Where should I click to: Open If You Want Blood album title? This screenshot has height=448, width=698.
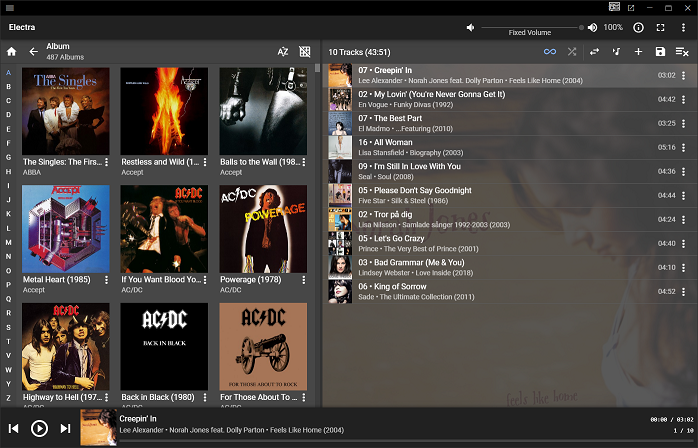pyautogui.click(x=161, y=280)
